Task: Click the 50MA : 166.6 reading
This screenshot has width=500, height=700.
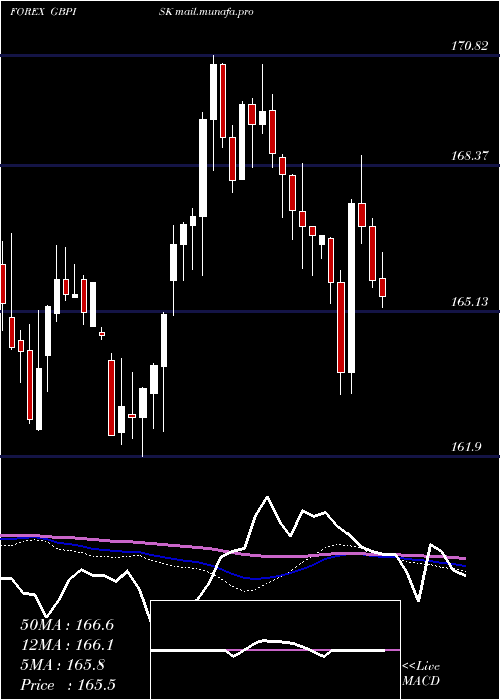Action: click(x=67, y=625)
